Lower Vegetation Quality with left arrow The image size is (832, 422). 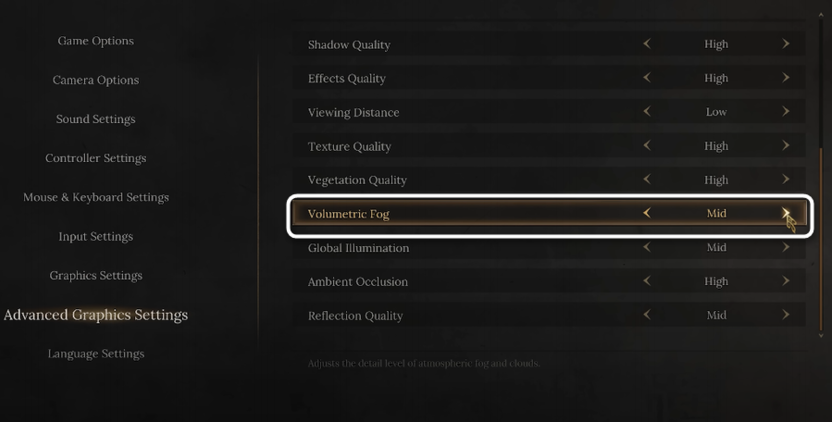pos(647,180)
